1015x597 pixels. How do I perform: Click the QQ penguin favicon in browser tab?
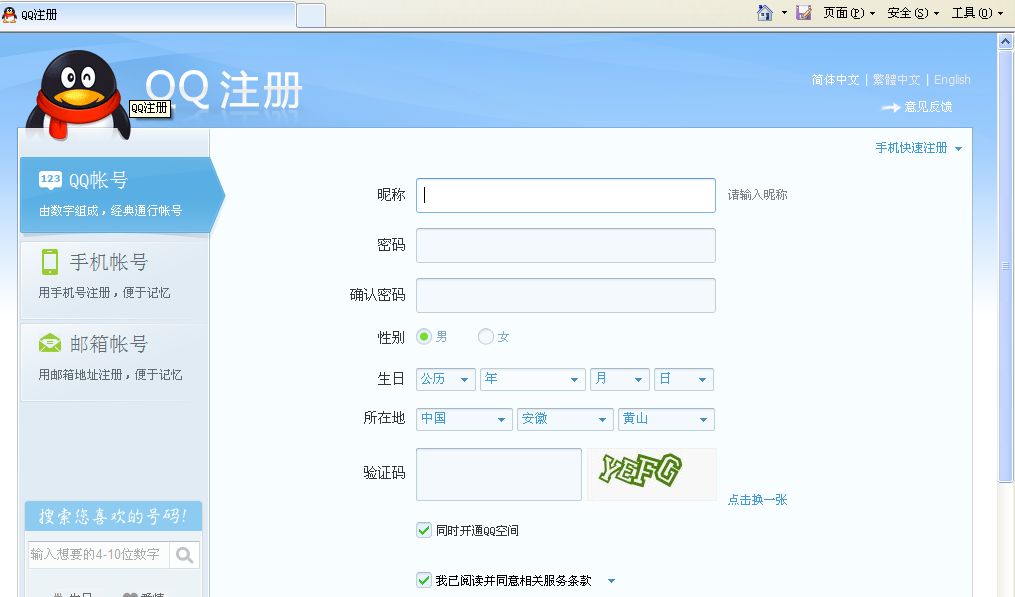(x=9, y=14)
